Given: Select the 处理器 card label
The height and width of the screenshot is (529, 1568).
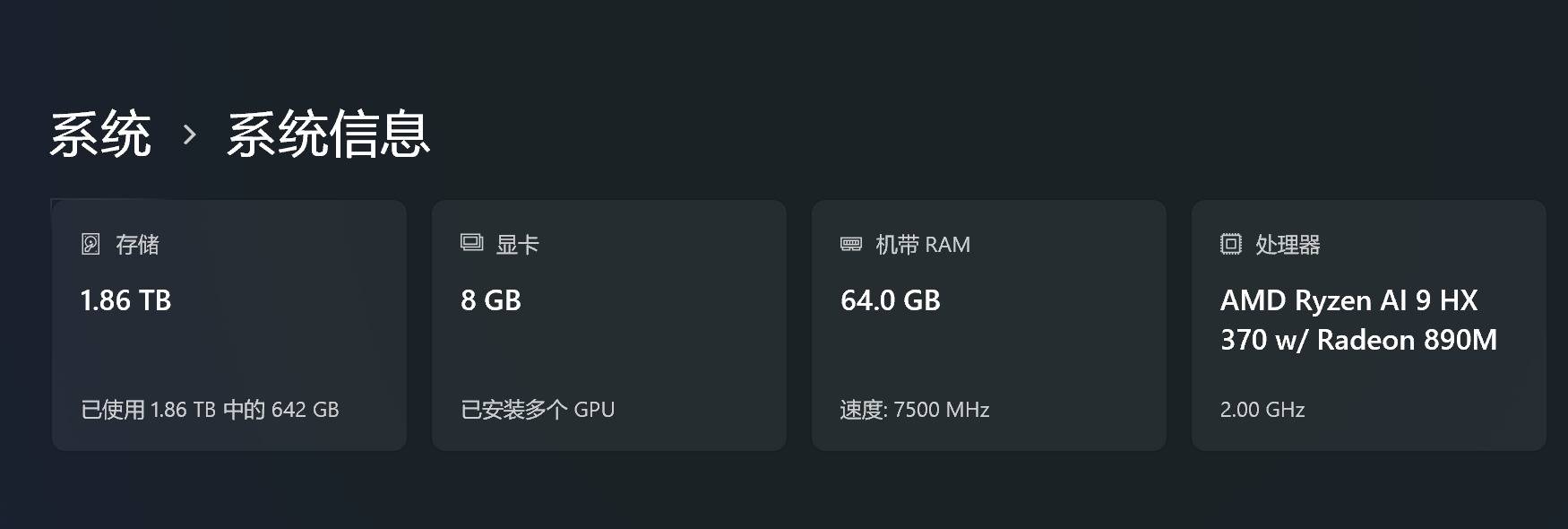Looking at the screenshot, I should (x=1288, y=245).
